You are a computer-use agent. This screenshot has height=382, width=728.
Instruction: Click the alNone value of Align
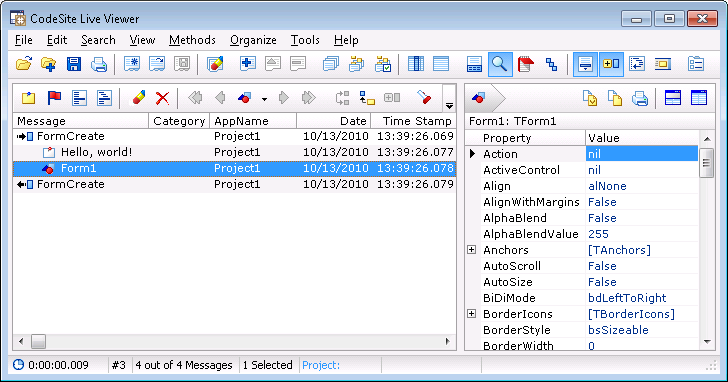pyautogui.click(x=607, y=186)
